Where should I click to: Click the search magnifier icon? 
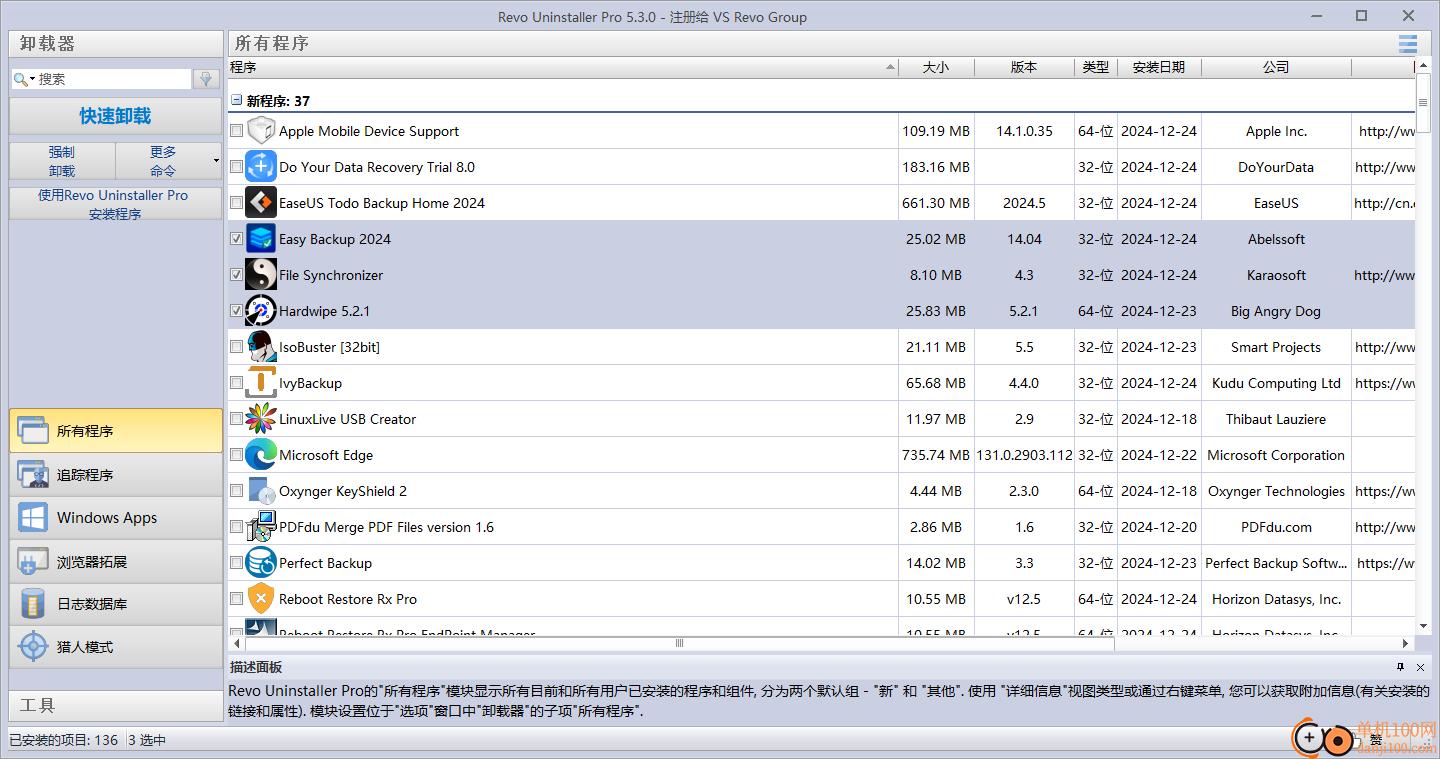20,79
